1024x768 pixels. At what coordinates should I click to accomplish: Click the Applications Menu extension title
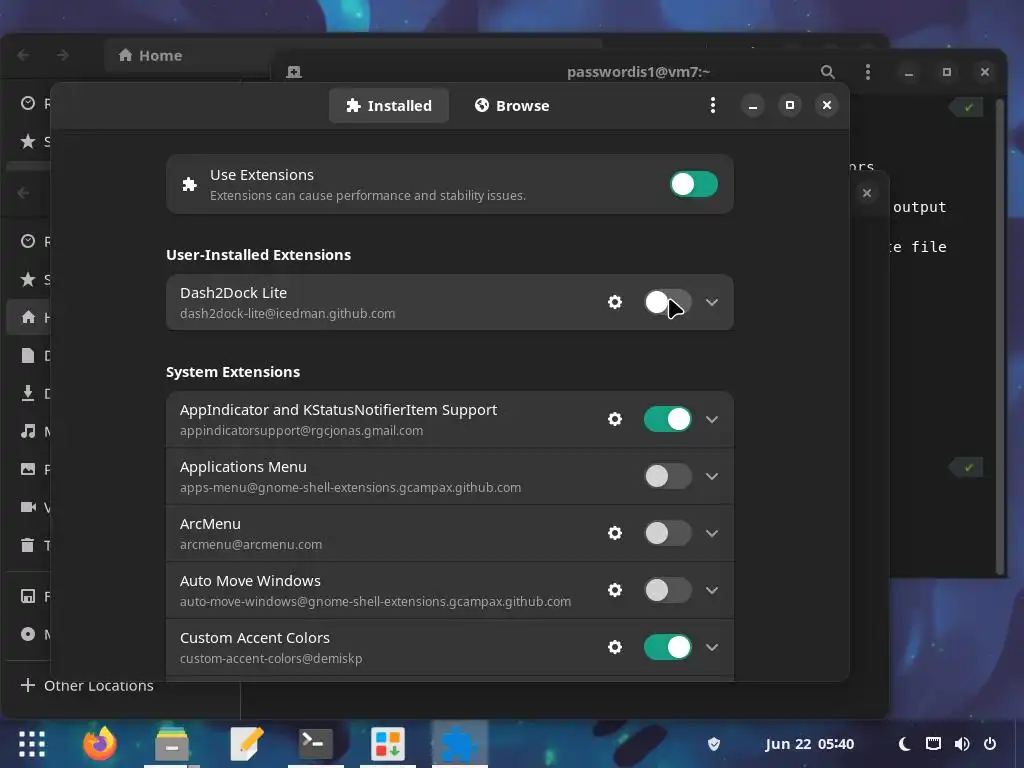point(243,467)
